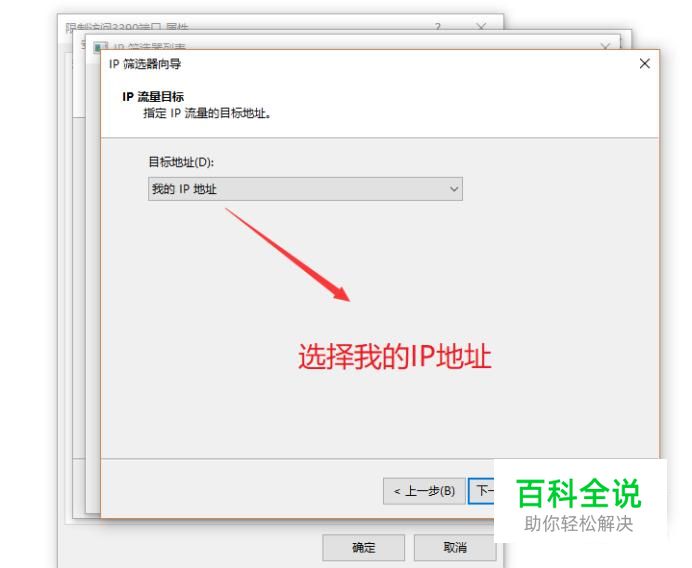Close the IP 筛选器列表 dialog behind wizard
The height and width of the screenshot is (568, 692).
point(605,46)
